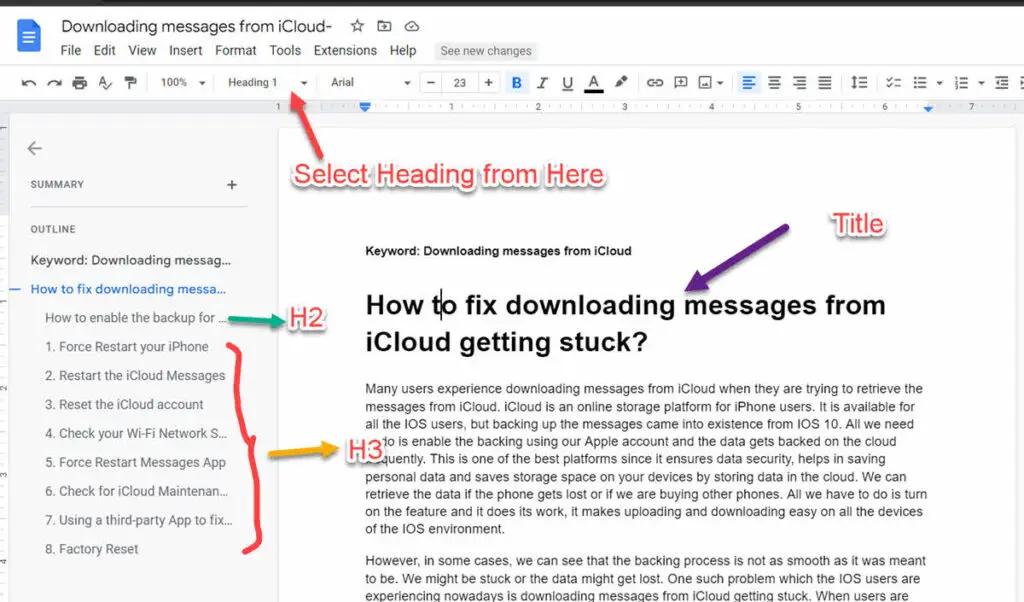Expand numbered list options arrow
The width and height of the screenshot is (1024, 602).
[x=981, y=83]
